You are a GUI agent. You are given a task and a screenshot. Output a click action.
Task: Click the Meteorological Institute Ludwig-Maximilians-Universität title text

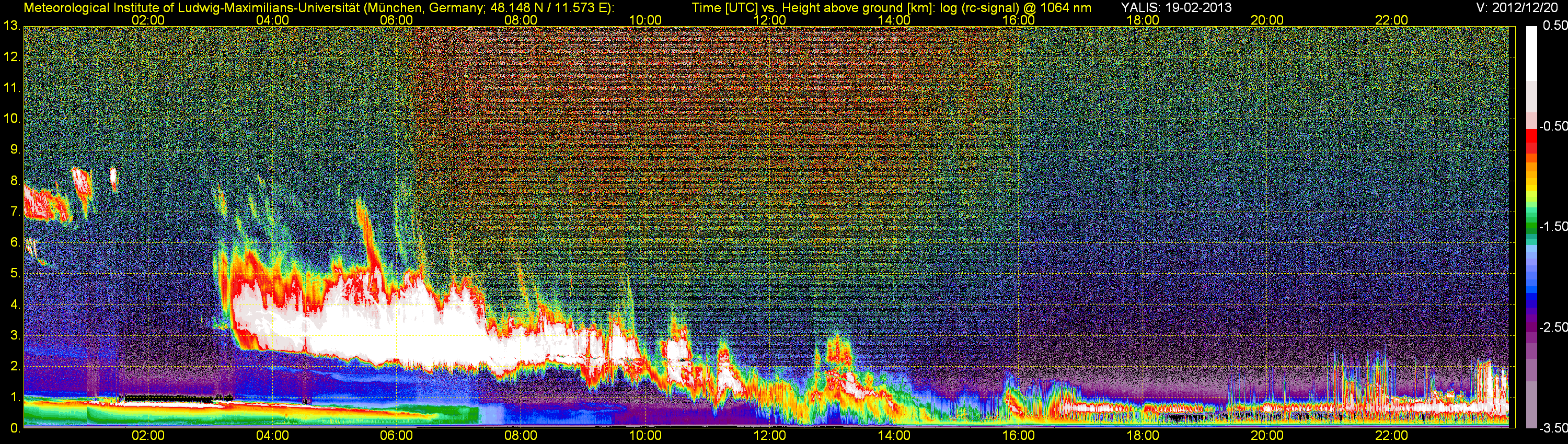[x=318, y=8]
